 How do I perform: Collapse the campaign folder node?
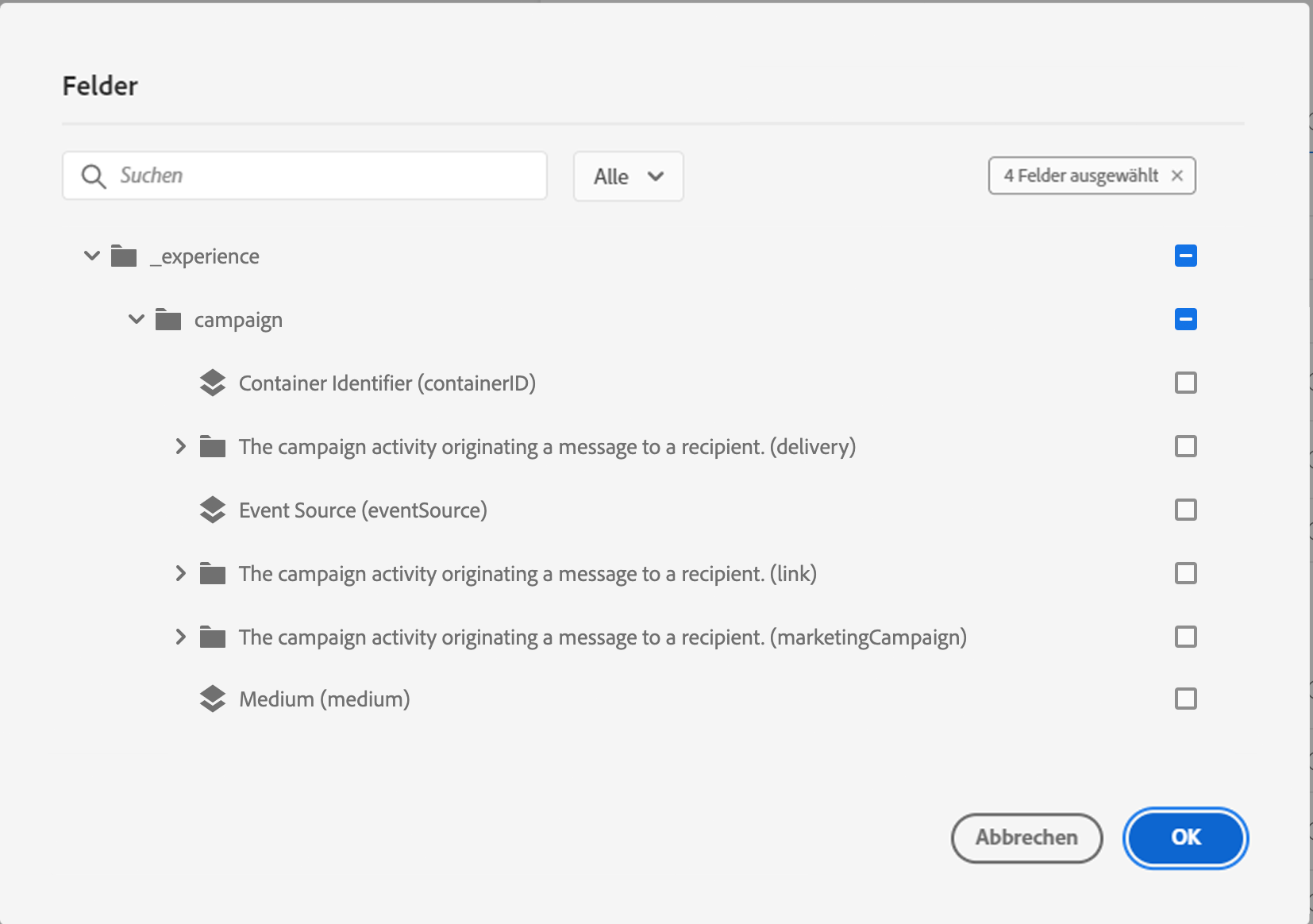pyautogui.click(x=137, y=319)
